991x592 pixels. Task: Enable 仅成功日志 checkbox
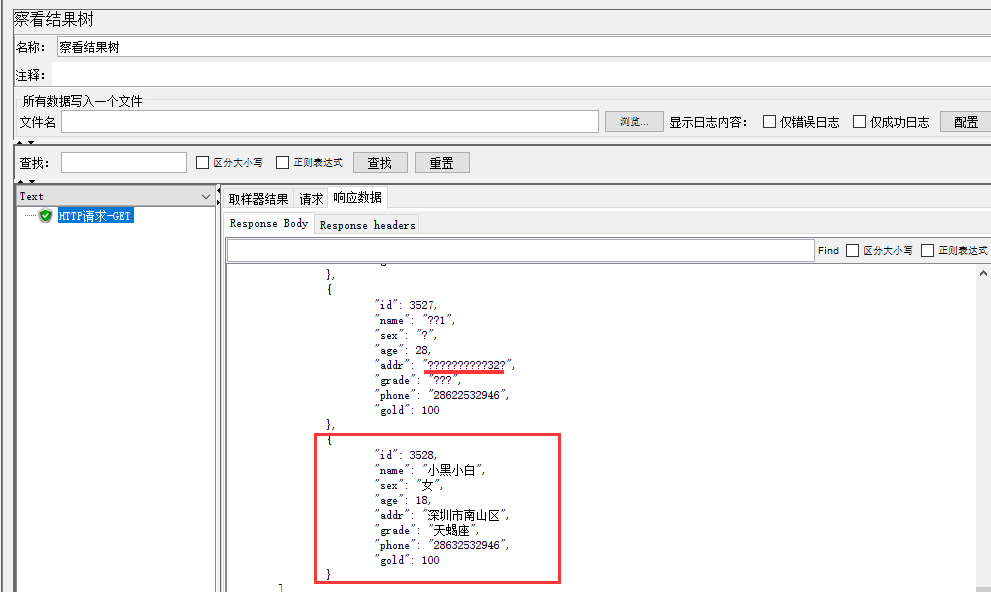click(859, 121)
